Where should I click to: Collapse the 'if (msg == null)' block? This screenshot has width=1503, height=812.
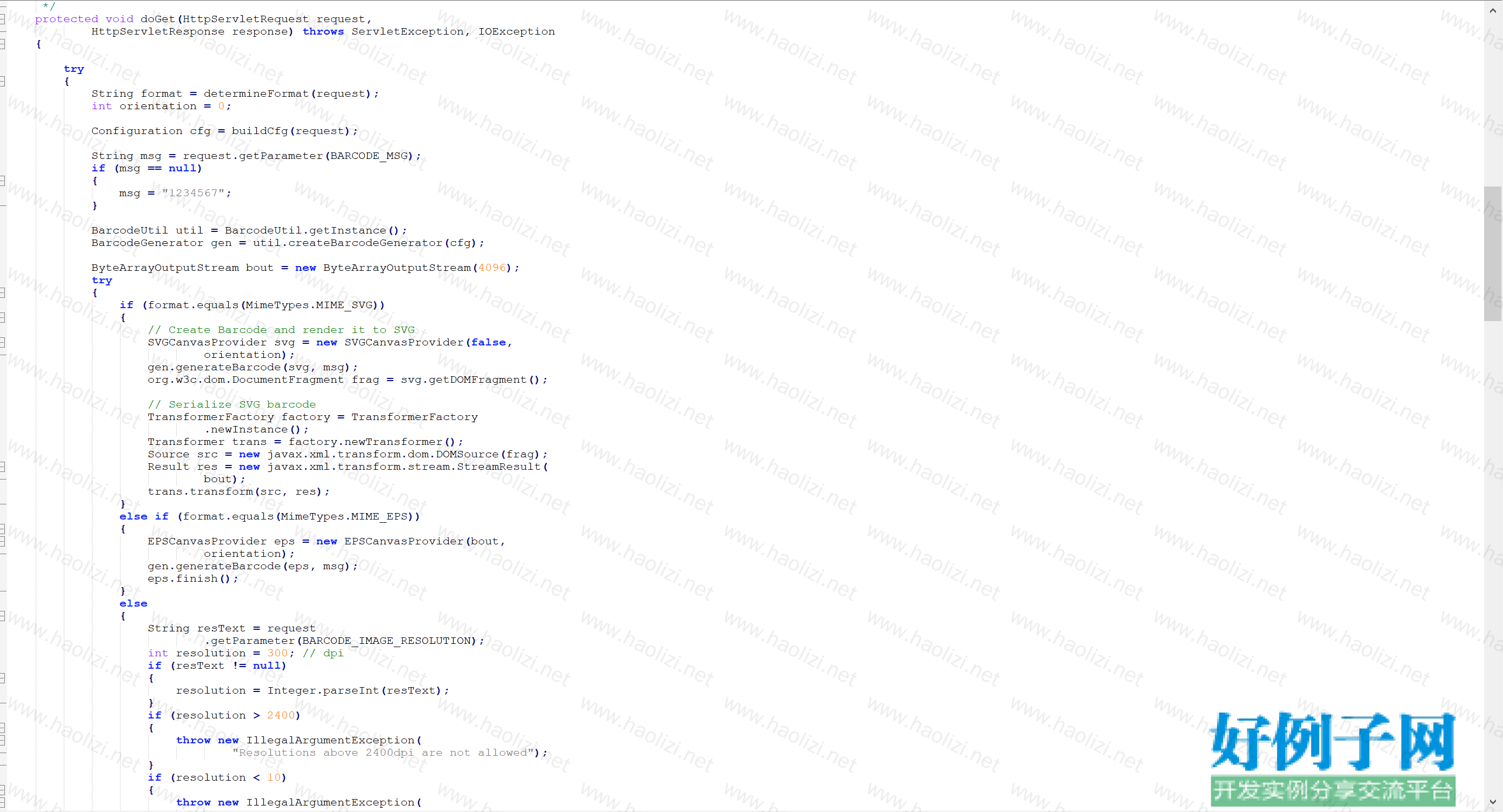point(3,181)
